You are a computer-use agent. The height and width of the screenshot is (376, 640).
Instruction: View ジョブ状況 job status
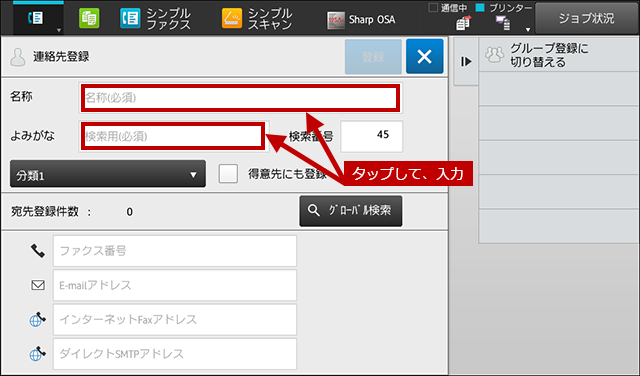[587, 18]
